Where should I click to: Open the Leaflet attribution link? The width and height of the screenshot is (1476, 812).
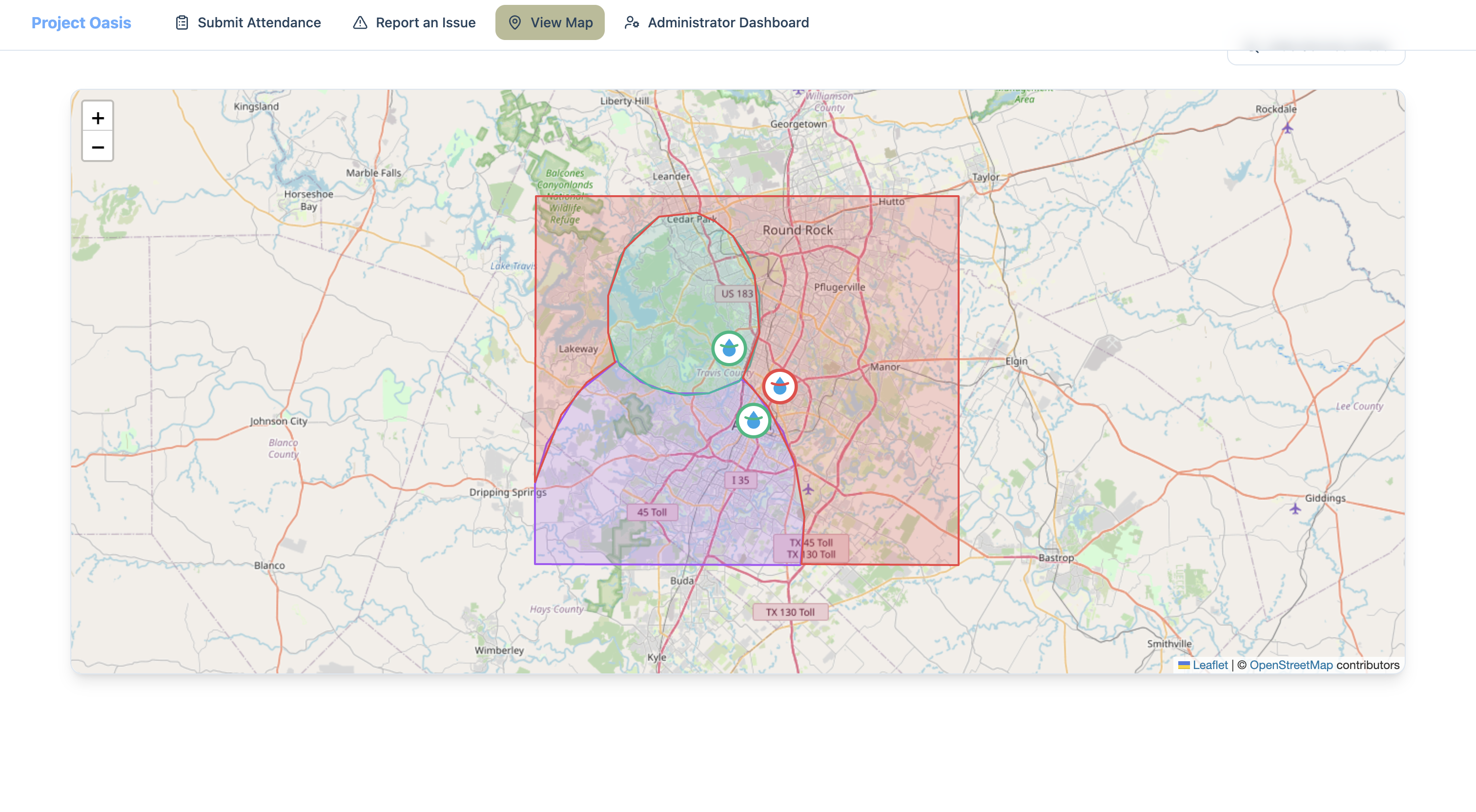pos(1209,665)
